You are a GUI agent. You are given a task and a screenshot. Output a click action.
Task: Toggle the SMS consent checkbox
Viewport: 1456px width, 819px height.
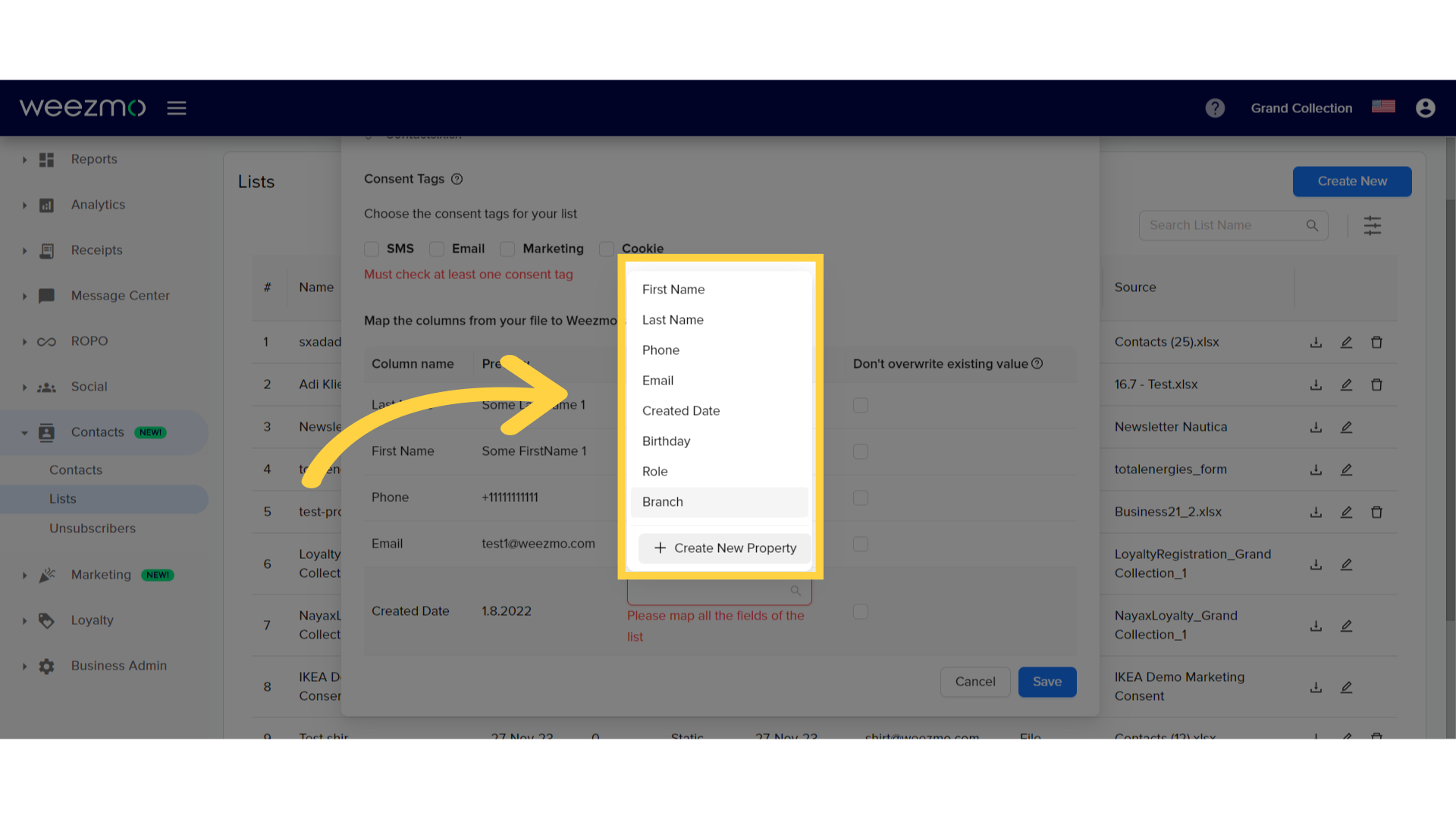(x=372, y=248)
